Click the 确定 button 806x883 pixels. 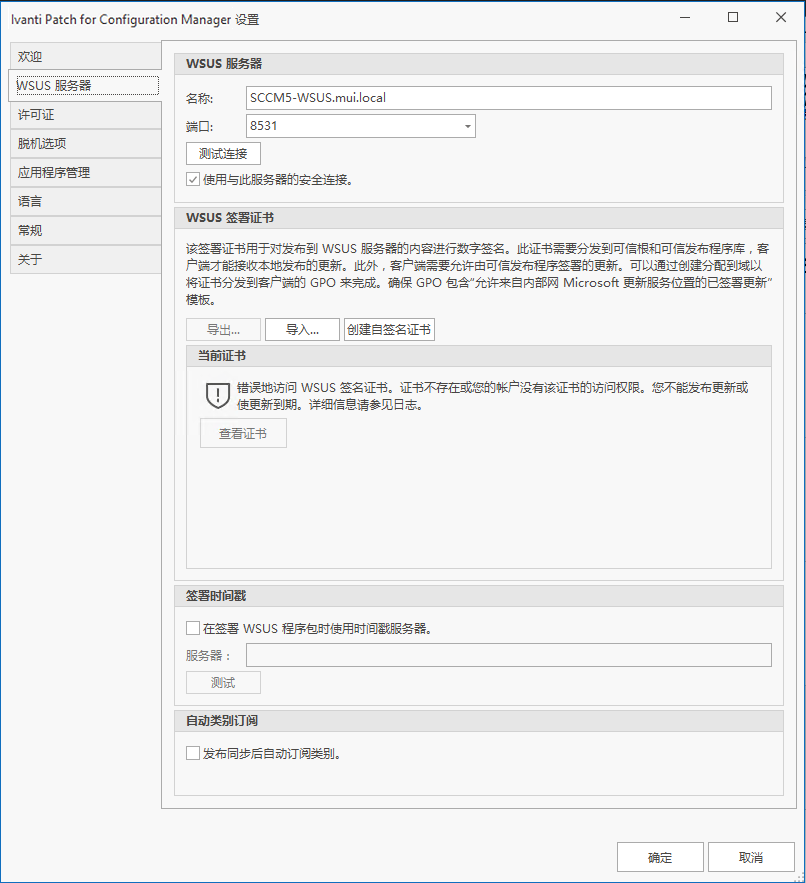point(660,857)
